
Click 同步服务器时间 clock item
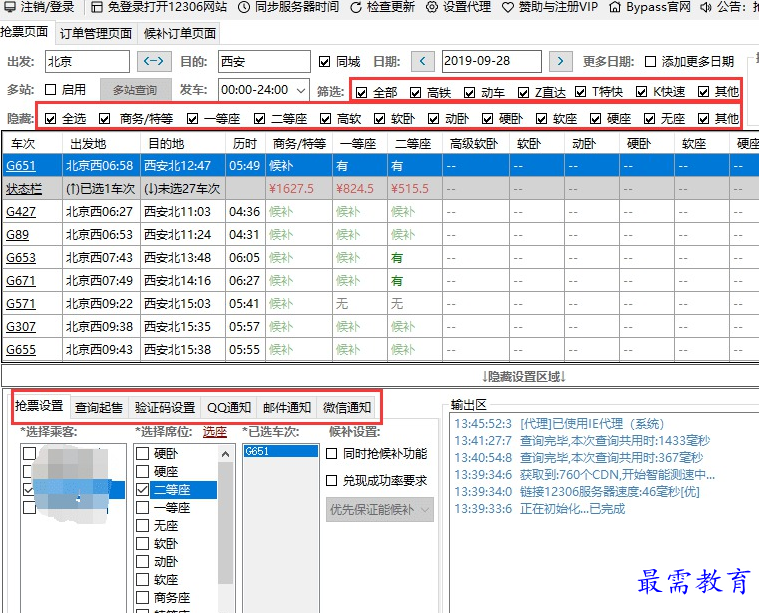(x=289, y=7)
